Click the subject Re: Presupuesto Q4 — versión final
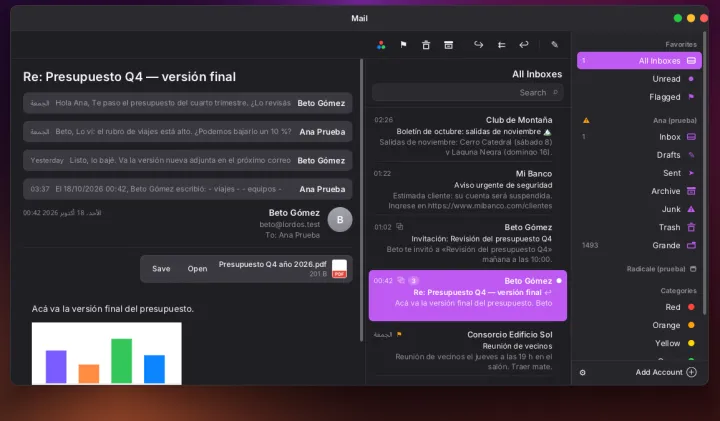The image size is (720, 421). coord(129,77)
